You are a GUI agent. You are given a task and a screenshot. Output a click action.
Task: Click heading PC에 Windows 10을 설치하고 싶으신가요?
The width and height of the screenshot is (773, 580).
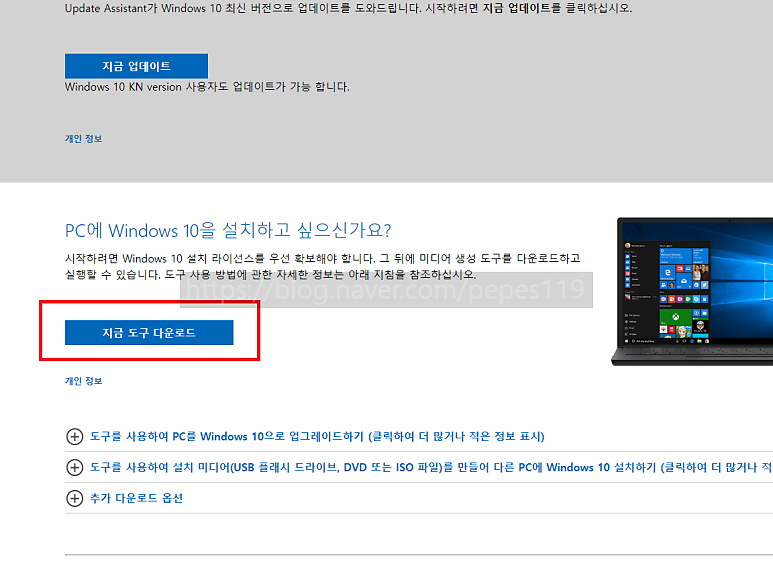228,230
